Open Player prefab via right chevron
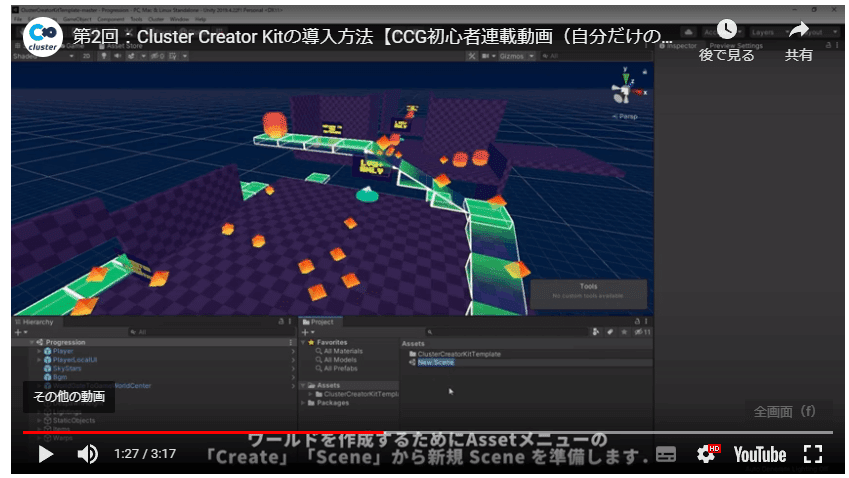849x478 pixels. point(293,351)
